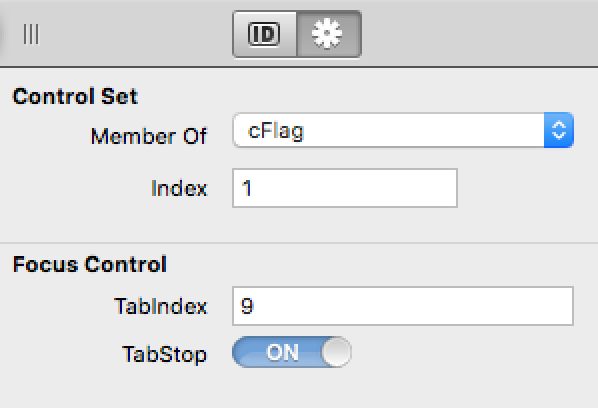Focus the TabIndex field showing 9
The height and width of the screenshot is (408, 598).
[x=403, y=306]
